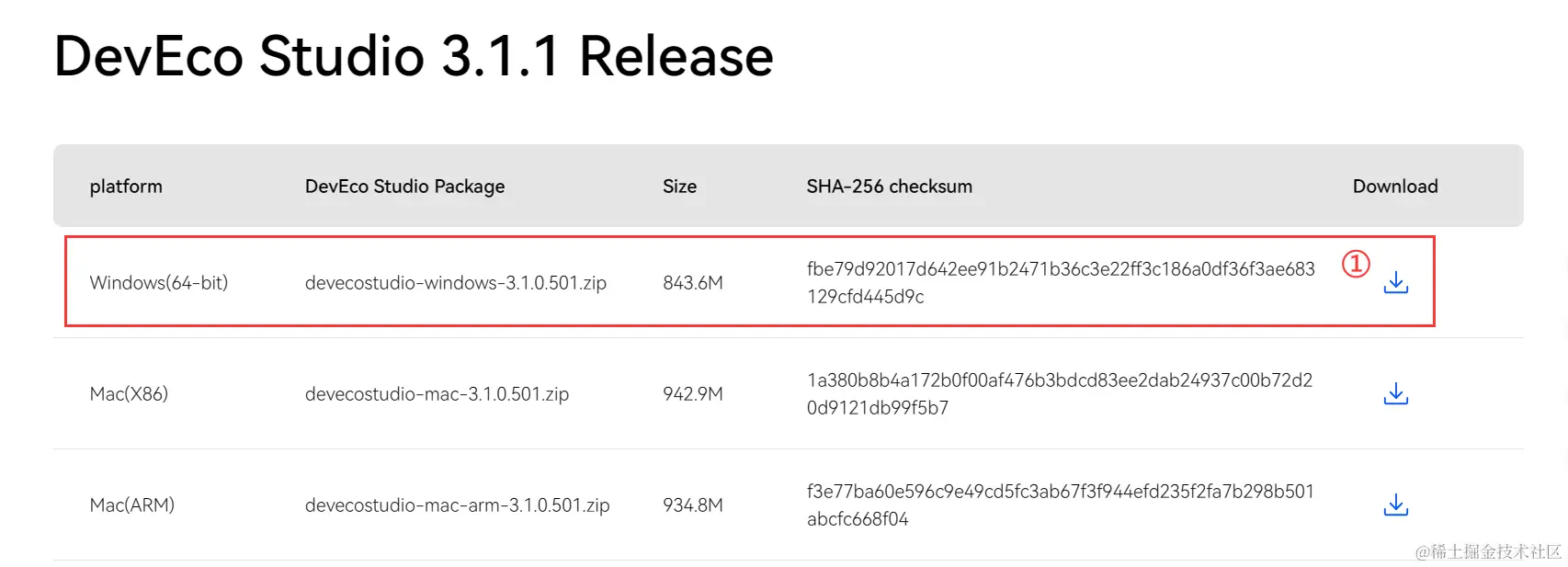Download the Windows(64-bit) package
The width and height of the screenshot is (1568, 567).
1395,282
